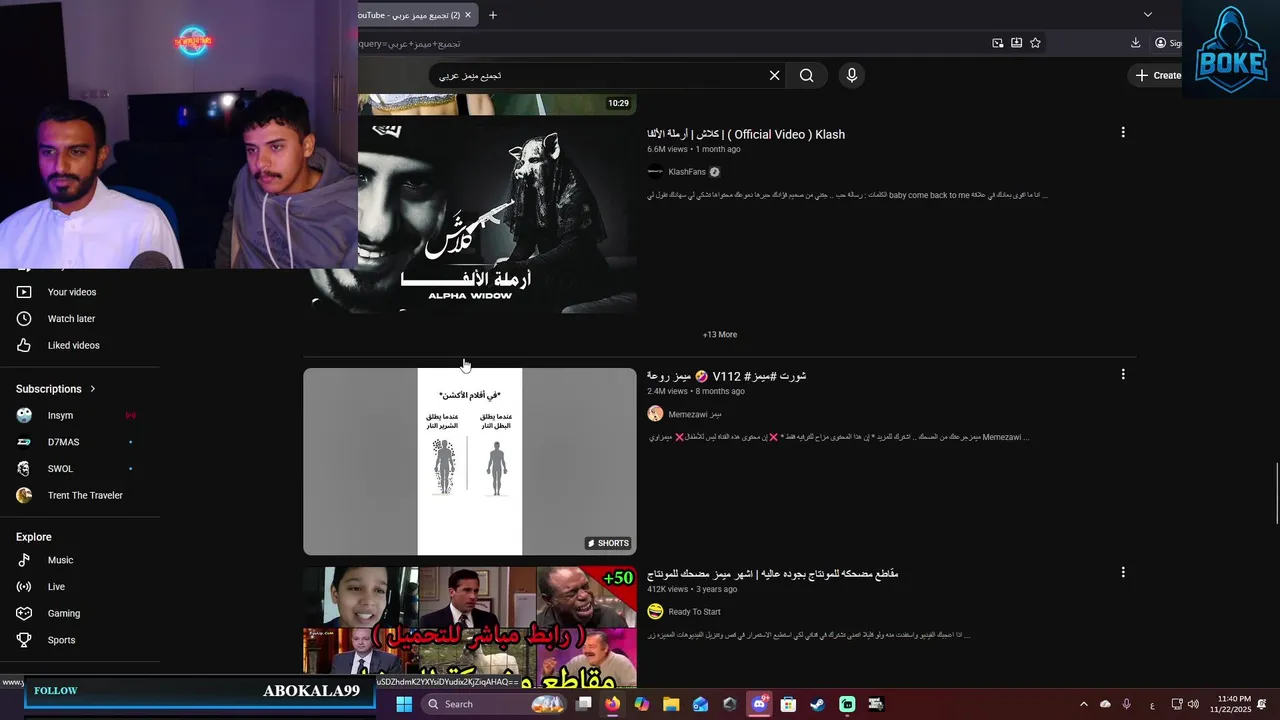Click the page vertical scrollbar thumb
Screen dimensions: 1280x720
[x=1275, y=494]
